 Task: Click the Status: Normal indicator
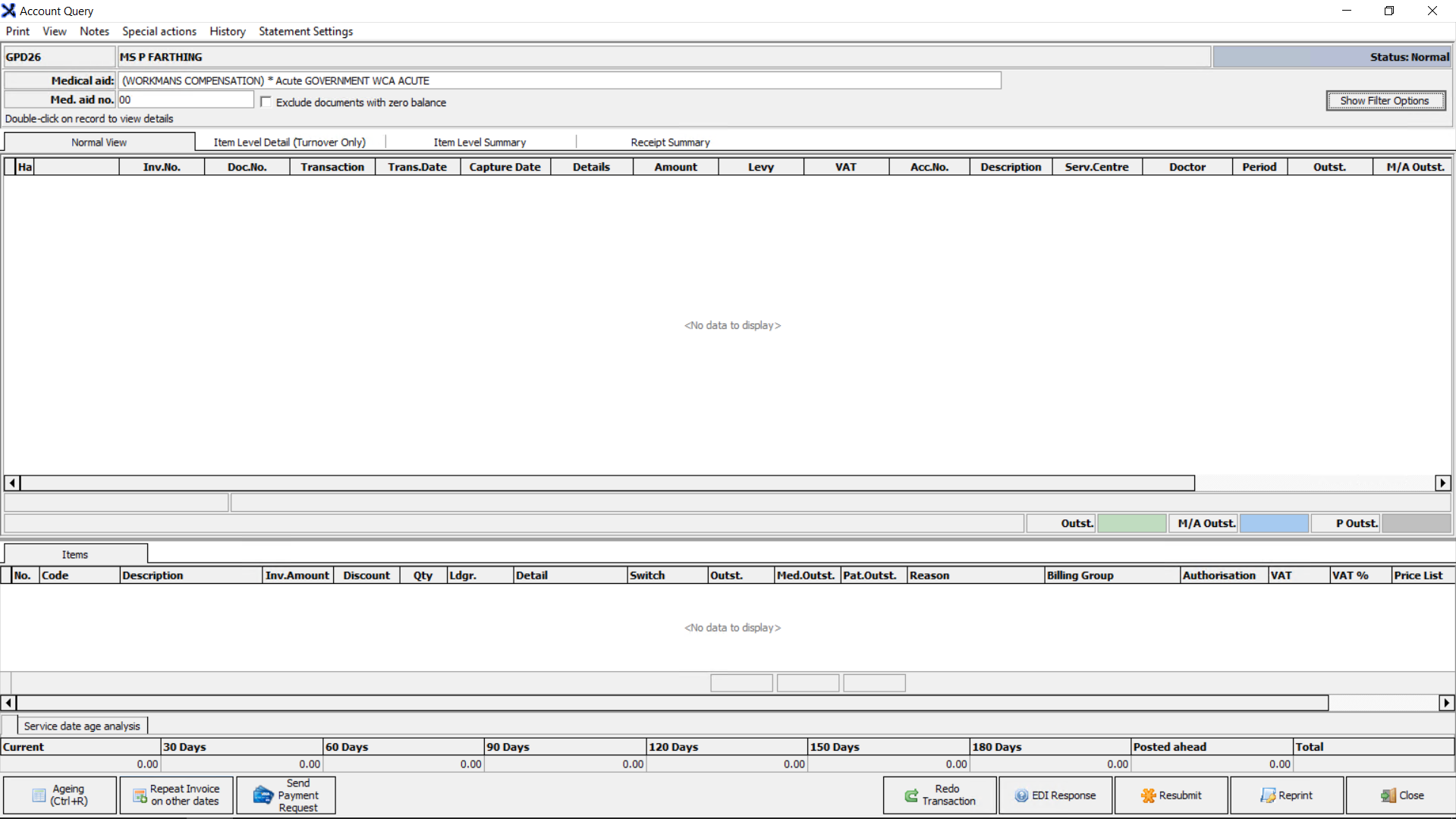tap(1332, 57)
